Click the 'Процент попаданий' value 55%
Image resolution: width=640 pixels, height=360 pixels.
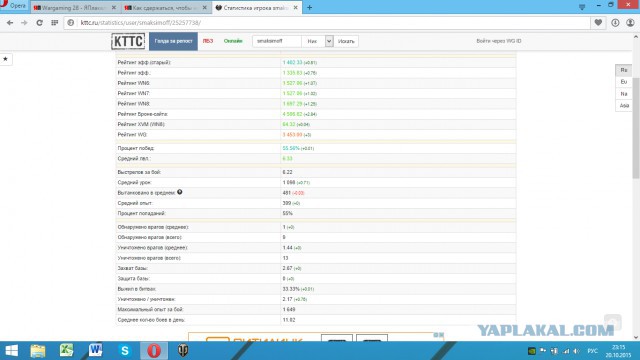pyautogui.click(x=287, y=213)
